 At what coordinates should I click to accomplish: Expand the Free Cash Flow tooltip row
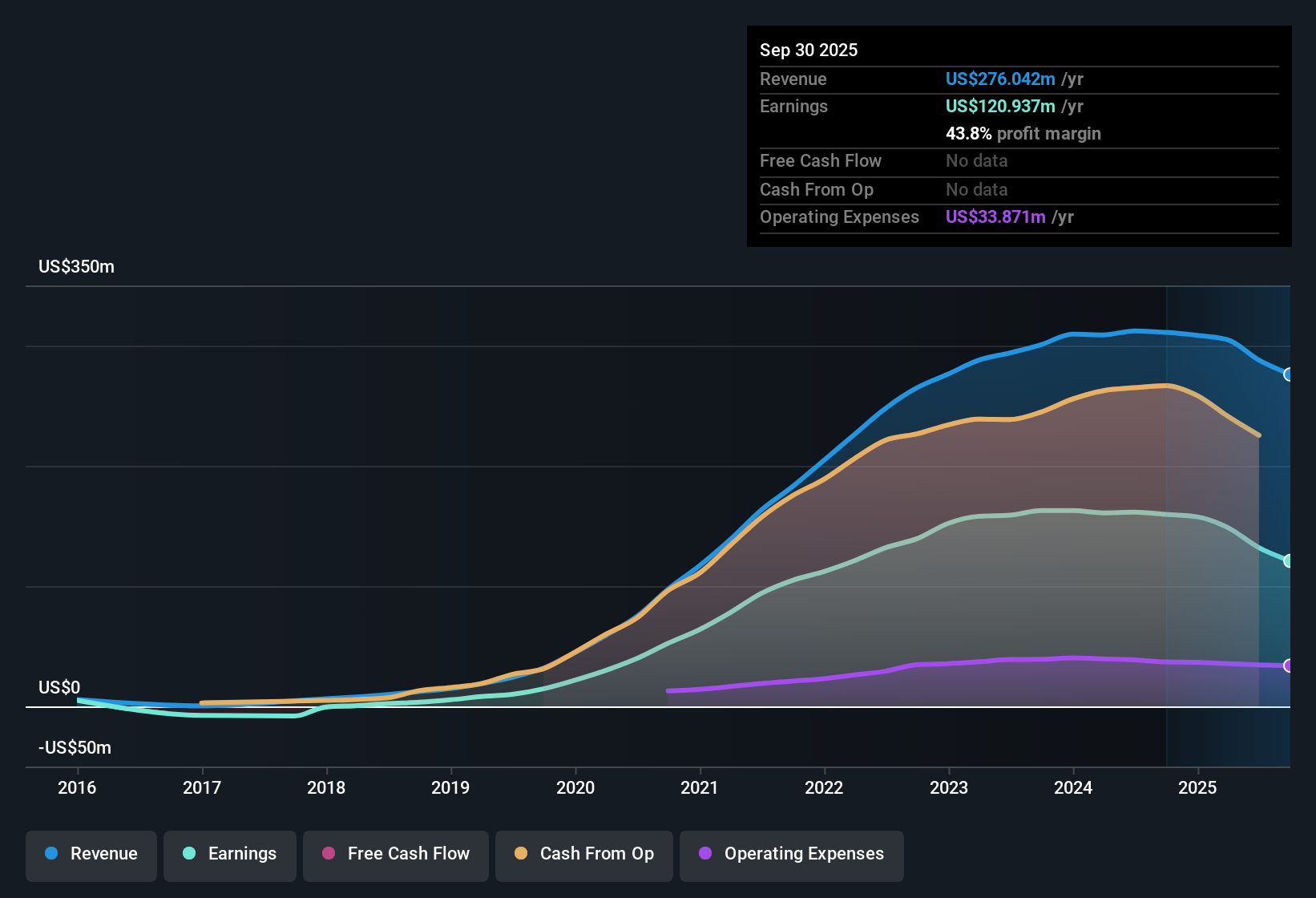pos(821,161)
